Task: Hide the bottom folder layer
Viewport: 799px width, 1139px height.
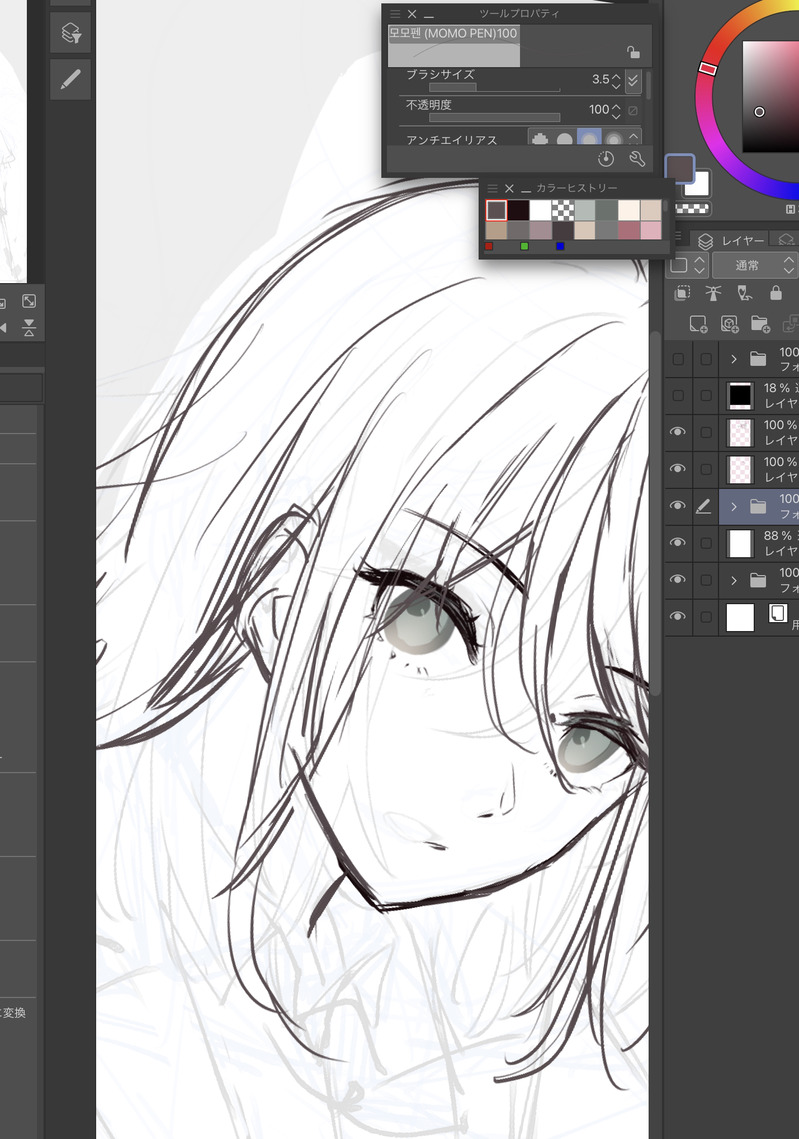Action: point(678,580)
